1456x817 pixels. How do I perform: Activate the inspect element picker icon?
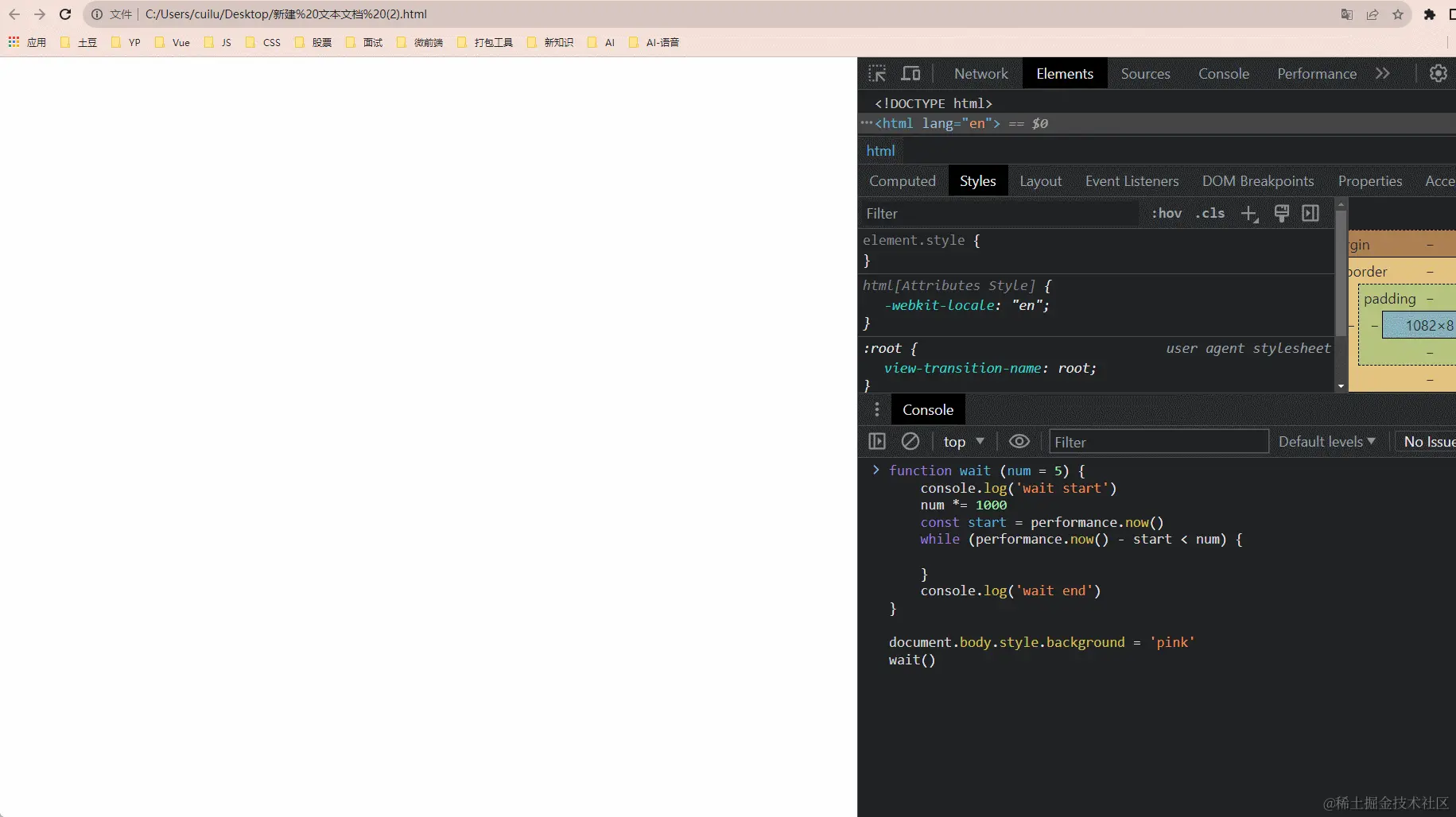pyautogui.click(x=877, y=74)
